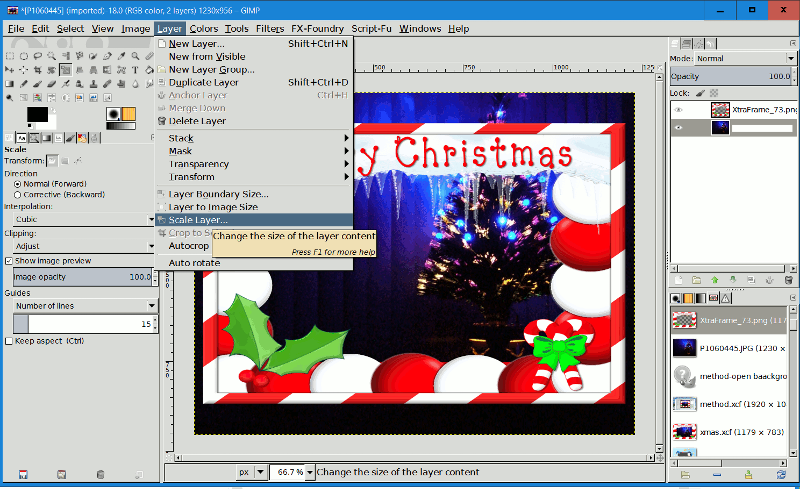Image resolution: width=800 pixels, height=489 pixels.
Task: Open the px units dropdown in status bar
Action: pyautogui.click(x=252, y=472)
